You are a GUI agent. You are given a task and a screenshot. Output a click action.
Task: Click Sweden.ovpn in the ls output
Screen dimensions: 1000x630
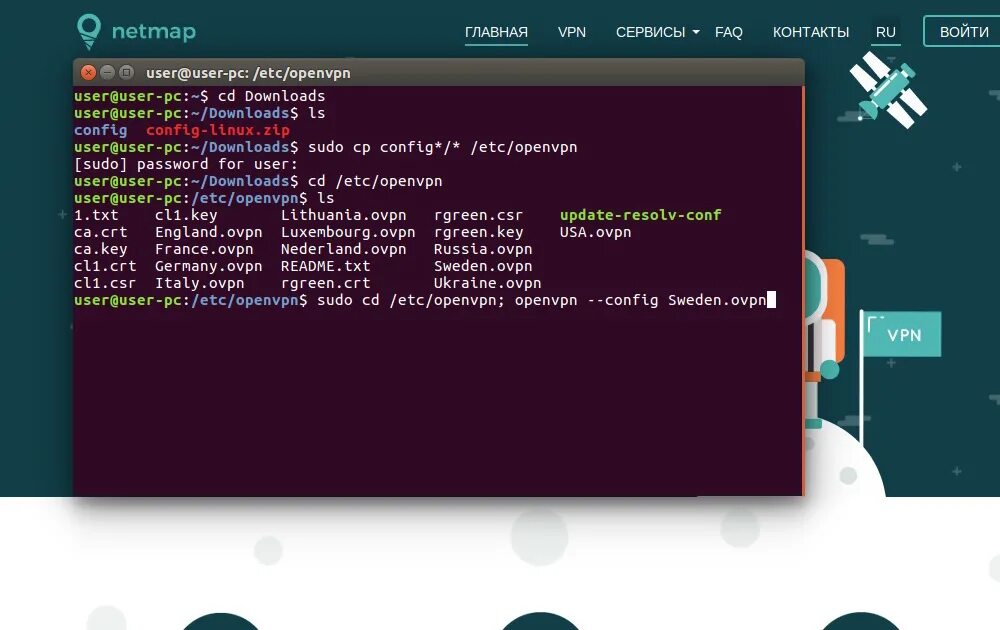(483, 266)
